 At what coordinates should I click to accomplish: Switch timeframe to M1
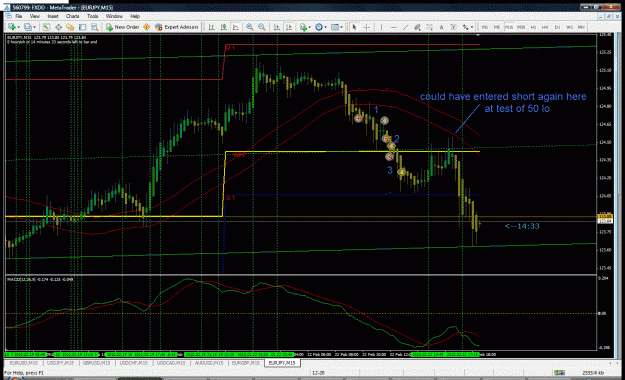485,27
